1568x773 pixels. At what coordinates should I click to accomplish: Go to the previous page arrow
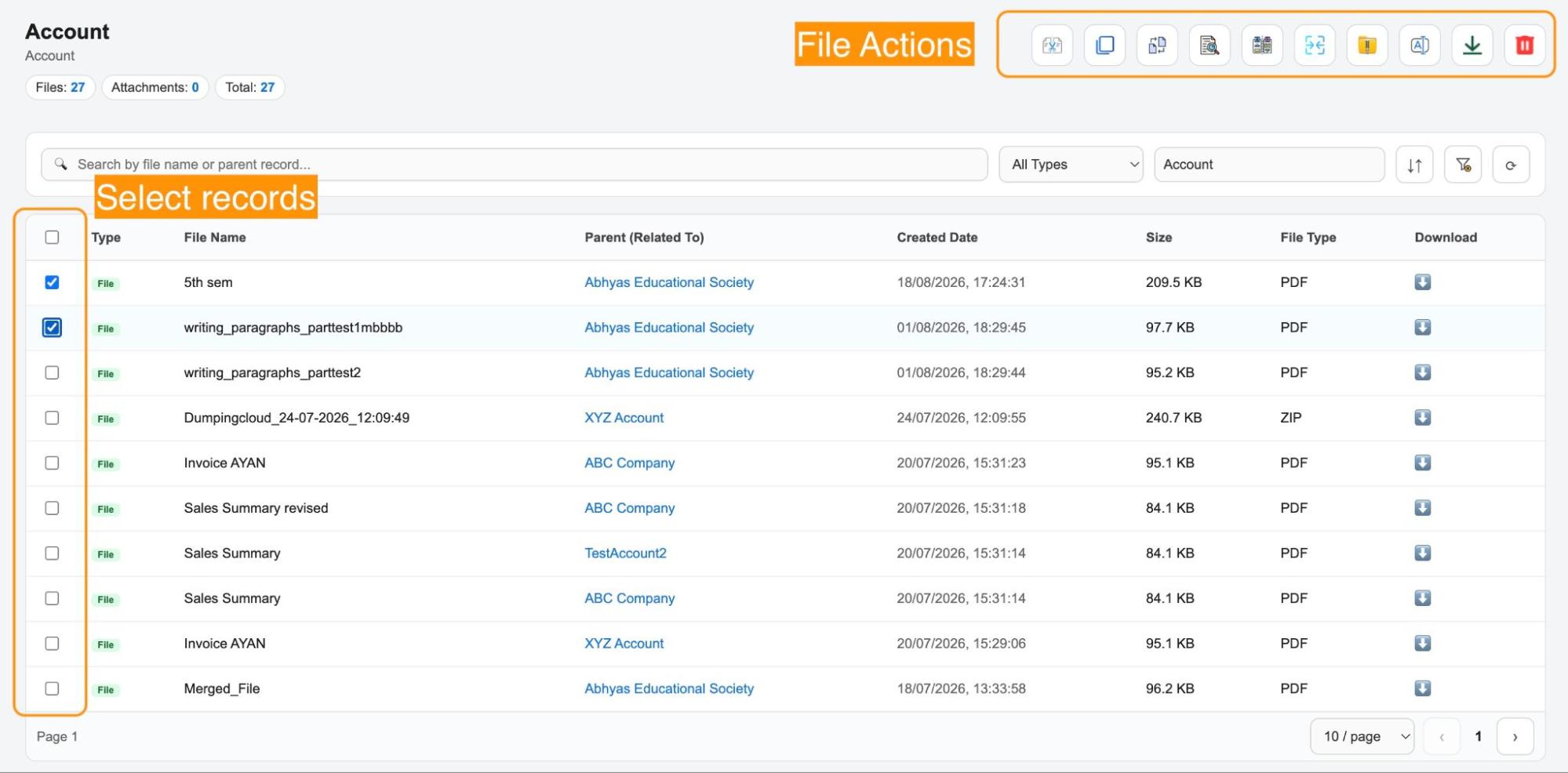(x=1442, y=736)
